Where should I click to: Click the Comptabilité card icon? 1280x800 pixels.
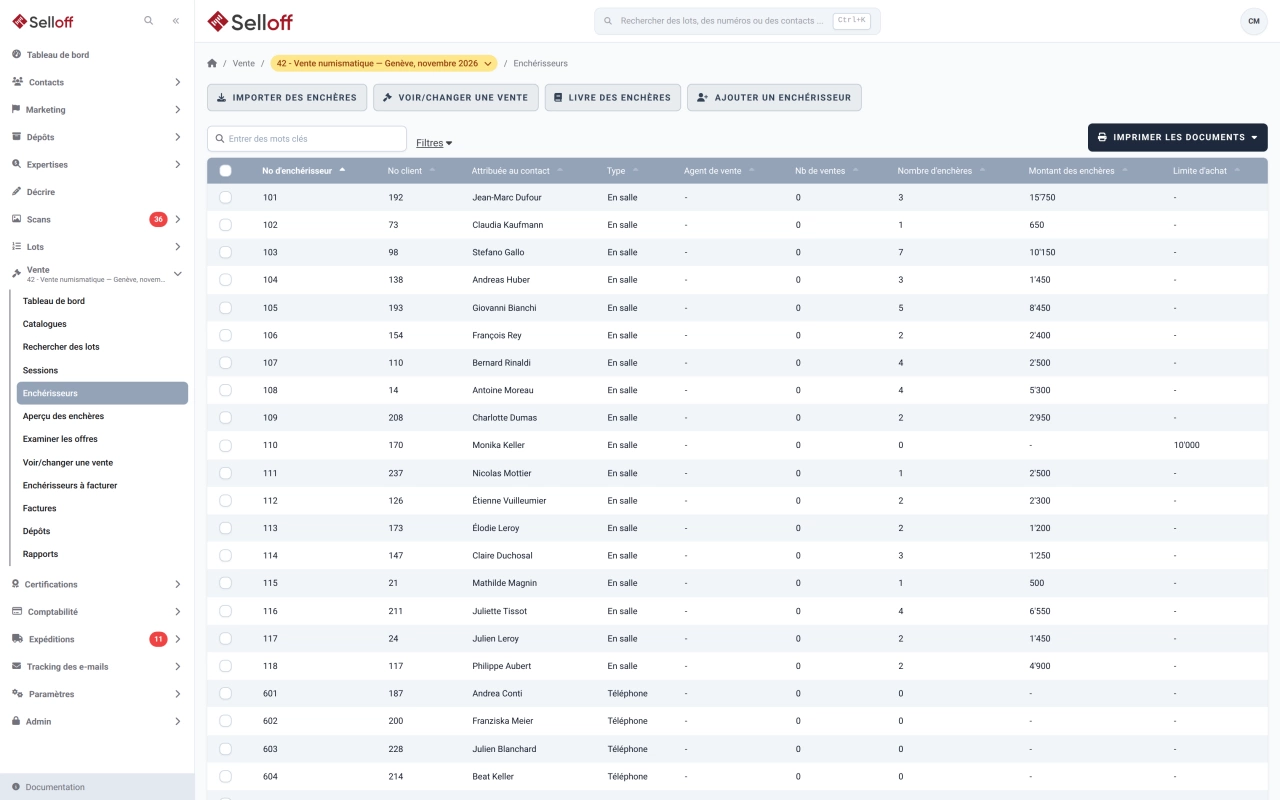coord(17,611)
